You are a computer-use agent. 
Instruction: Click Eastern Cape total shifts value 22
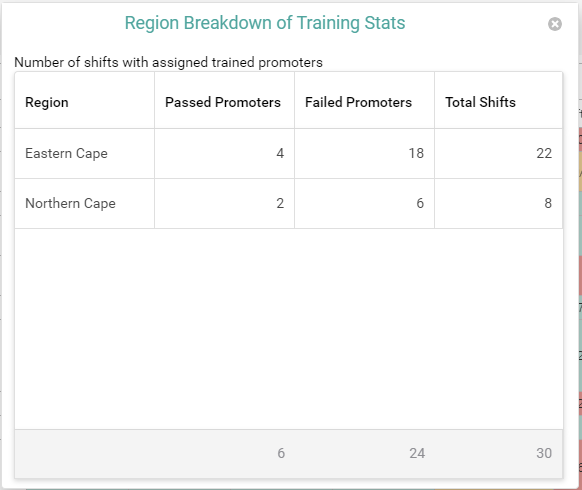click(x=544, y=153)
